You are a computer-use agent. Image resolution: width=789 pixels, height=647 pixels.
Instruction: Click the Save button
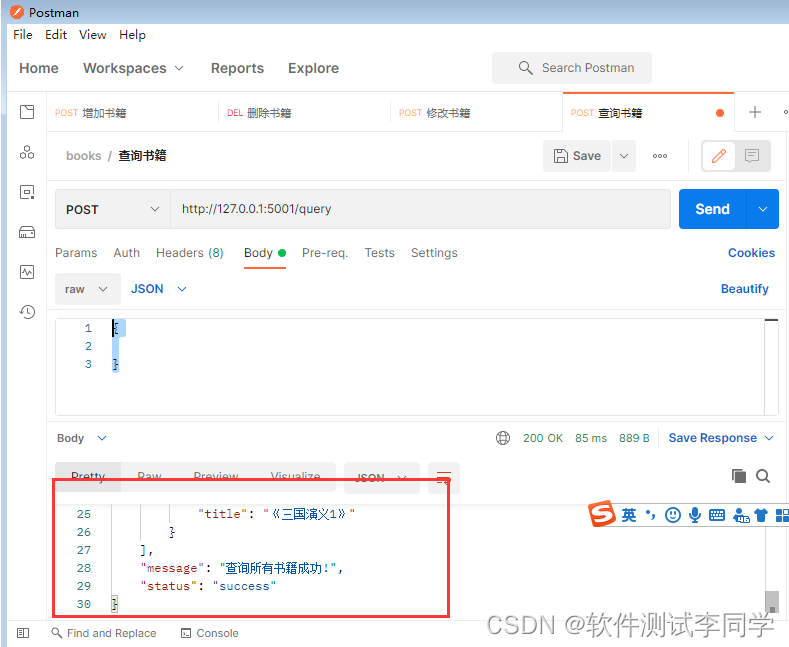(577, 156)
